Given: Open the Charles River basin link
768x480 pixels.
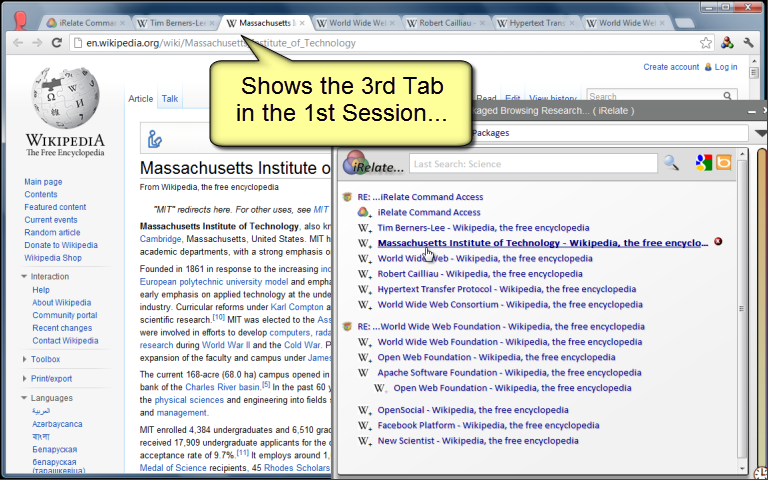Looking at the screenshot, I should (223, 387).
